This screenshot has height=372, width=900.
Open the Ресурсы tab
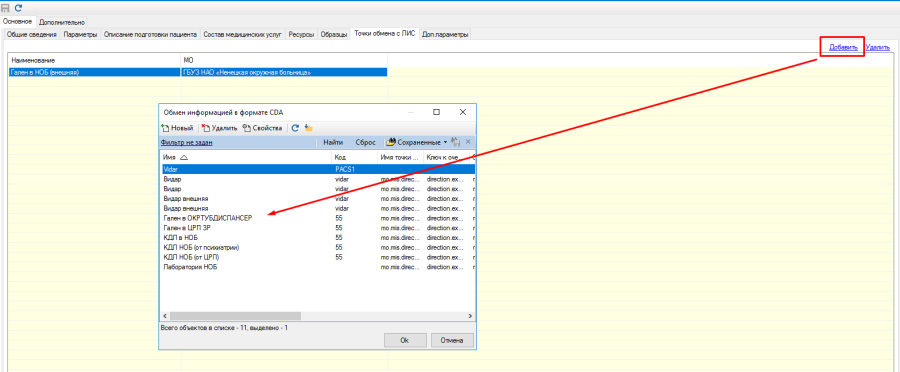tap(301, 34)
